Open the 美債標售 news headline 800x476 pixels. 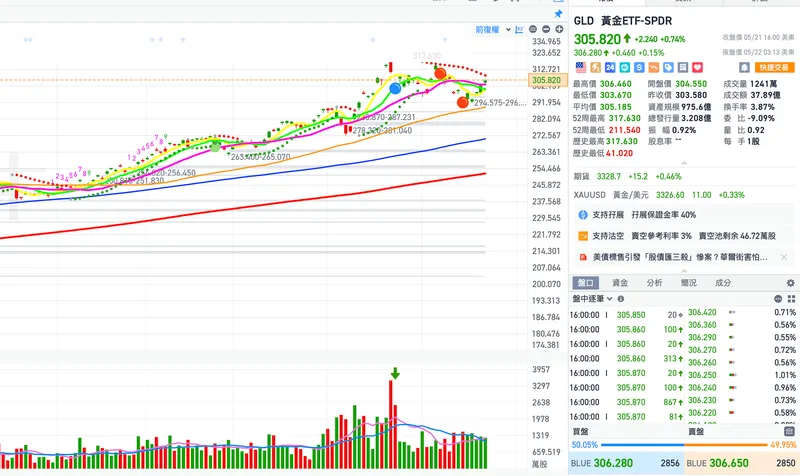(x=680, y=257)
